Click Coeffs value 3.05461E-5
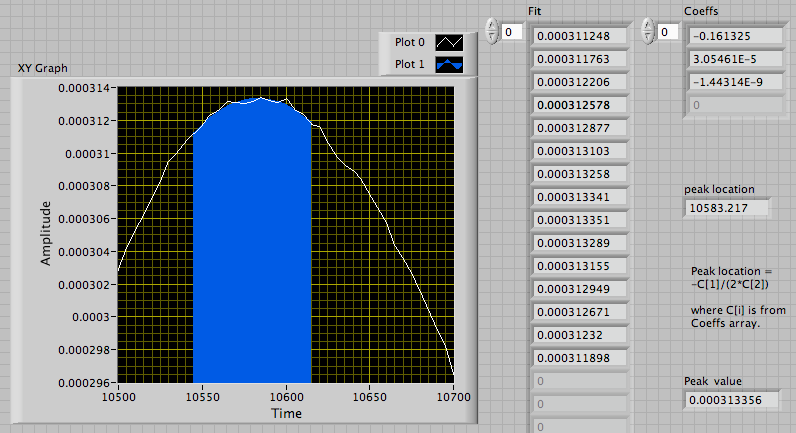Image resolution: width=796 pixels, height=433 pixels. [x=735, y=59]
